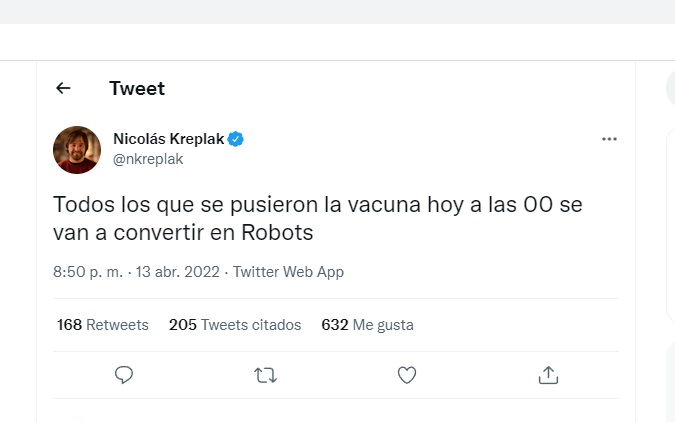Open the Twitter Web App source link
Image resolution: width=675 pixels, height=422 pixels.
[288, 272]
